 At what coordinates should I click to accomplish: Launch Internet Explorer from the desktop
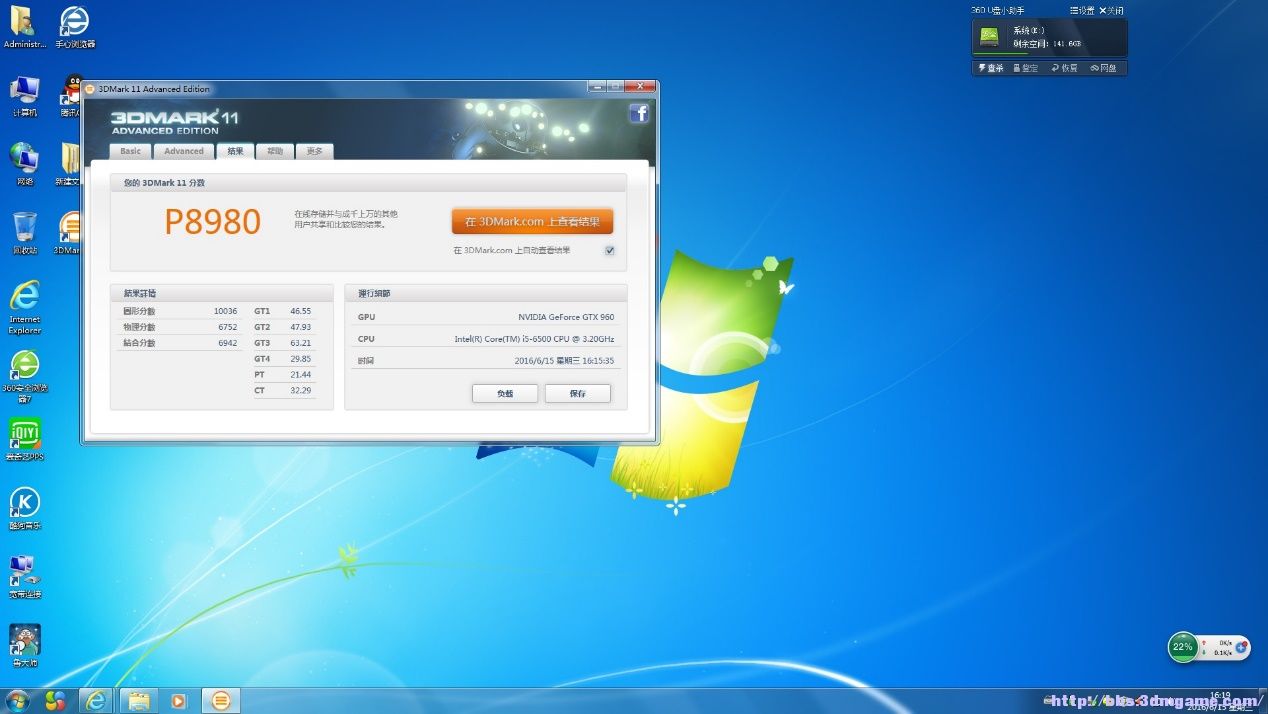(25, 307)
